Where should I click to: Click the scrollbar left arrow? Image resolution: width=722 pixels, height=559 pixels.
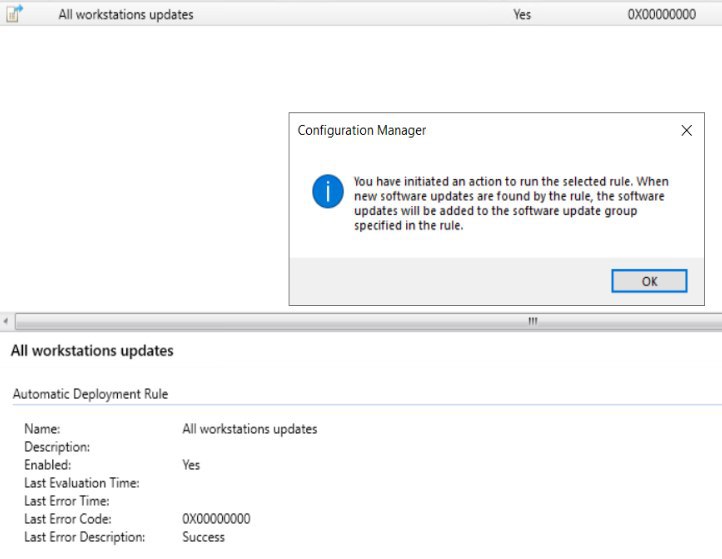(6, 321)
